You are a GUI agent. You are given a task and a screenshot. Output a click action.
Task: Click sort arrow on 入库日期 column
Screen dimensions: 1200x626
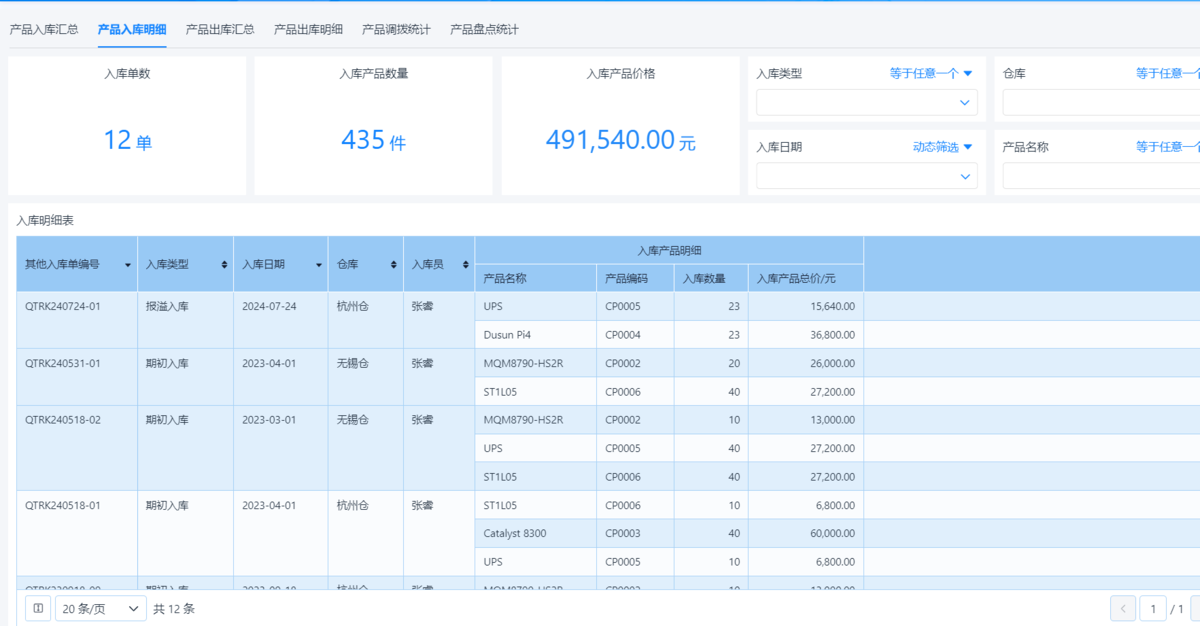[x=318, y=265]
